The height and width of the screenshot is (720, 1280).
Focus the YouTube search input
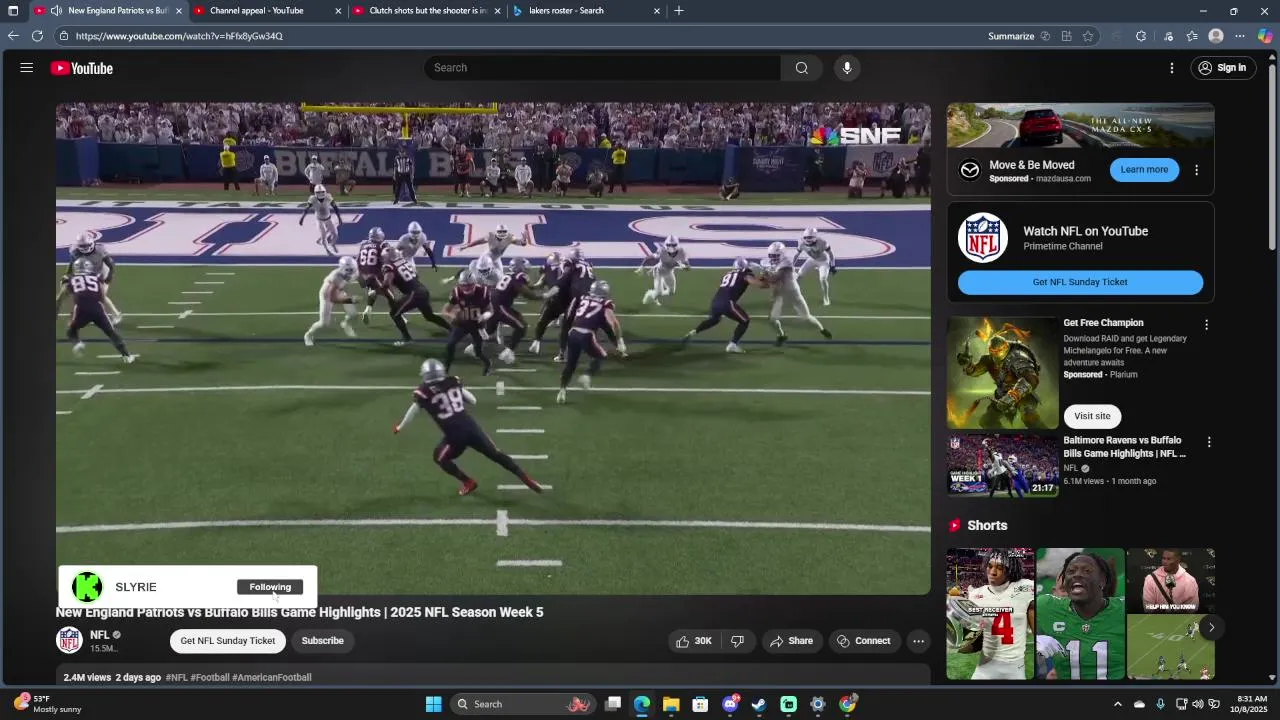[x=603, y=68]
